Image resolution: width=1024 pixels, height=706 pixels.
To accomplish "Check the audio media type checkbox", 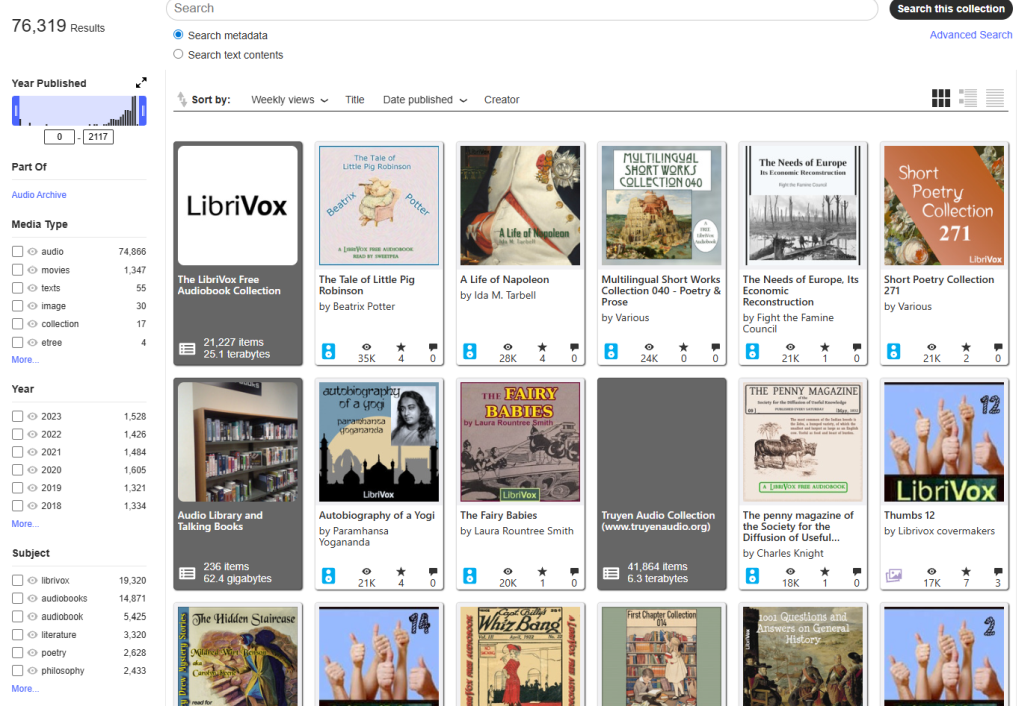I will coord(18,252).
